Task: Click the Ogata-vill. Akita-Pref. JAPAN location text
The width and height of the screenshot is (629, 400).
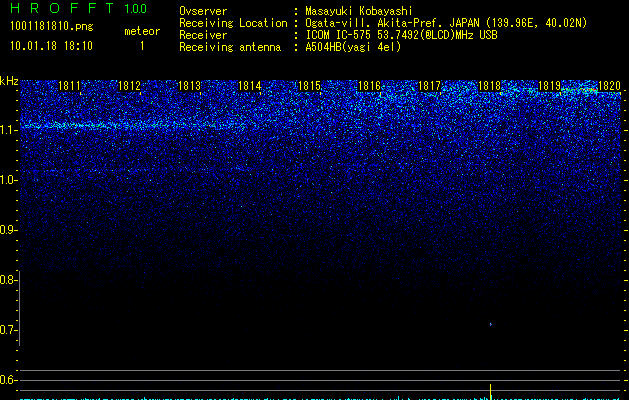Action: pos(446,23)
